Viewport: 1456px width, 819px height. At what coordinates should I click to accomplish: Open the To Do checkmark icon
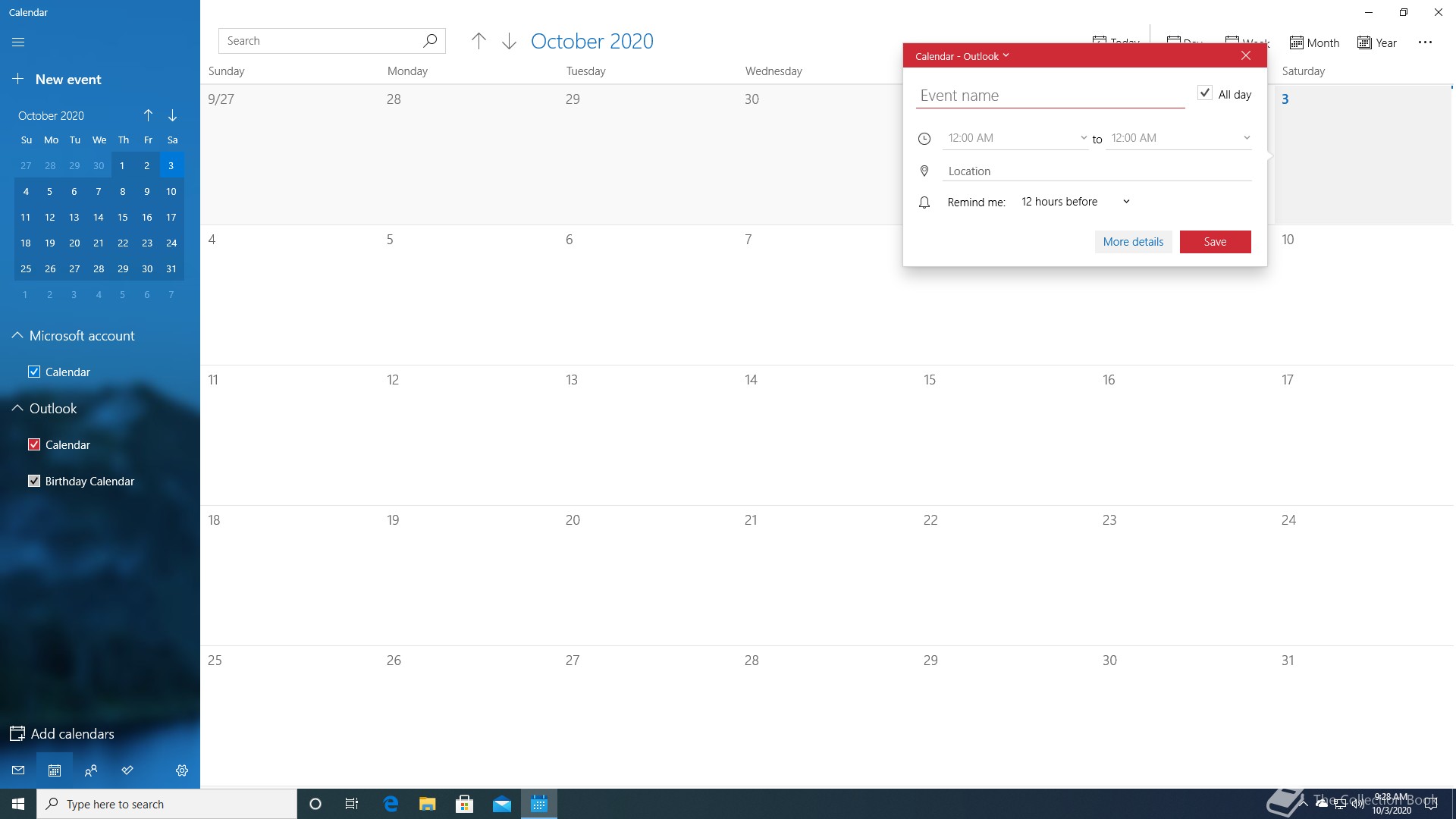[x=127, y=770]
